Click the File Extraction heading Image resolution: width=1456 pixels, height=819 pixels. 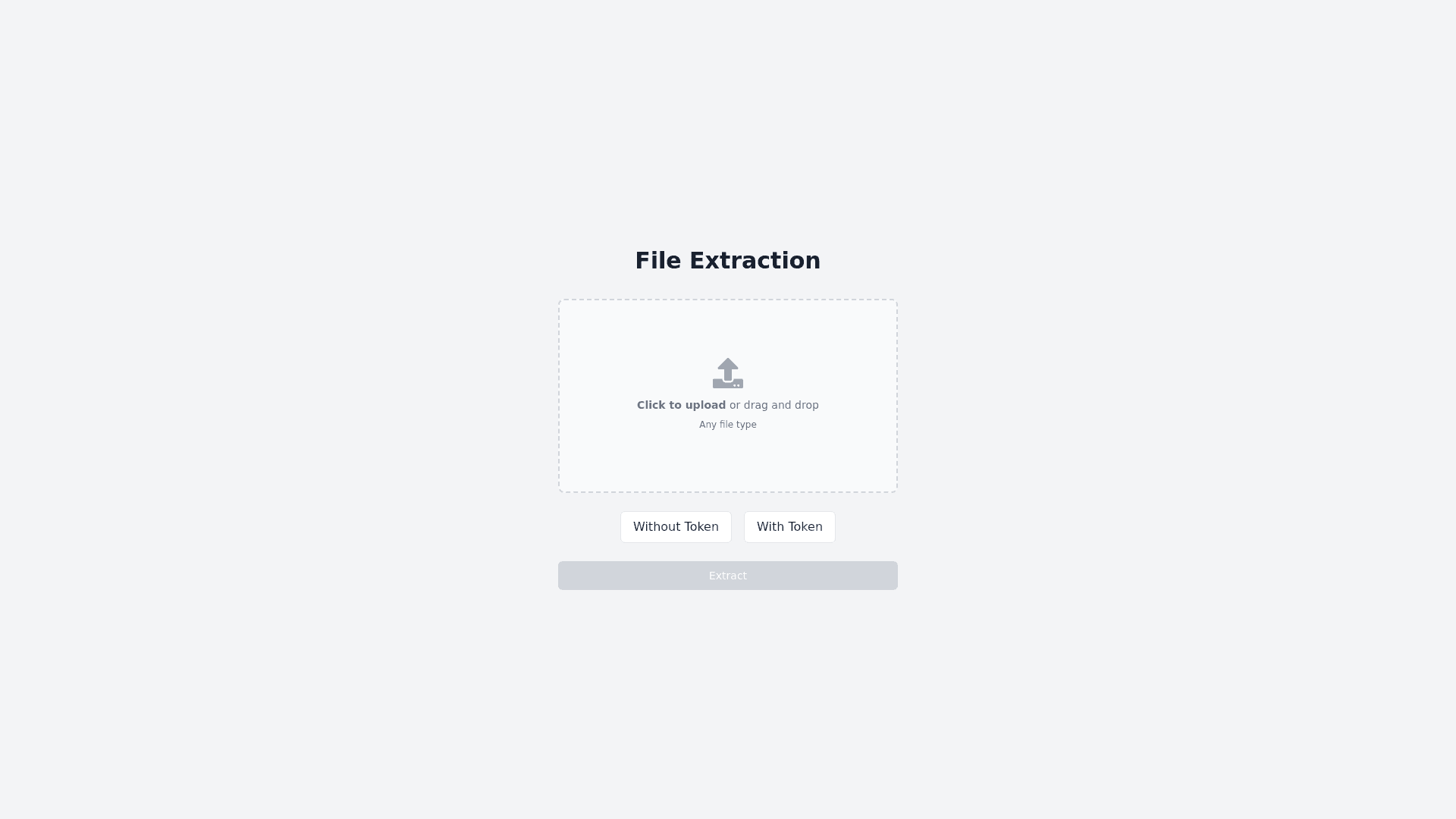click(x=728, y=260)
